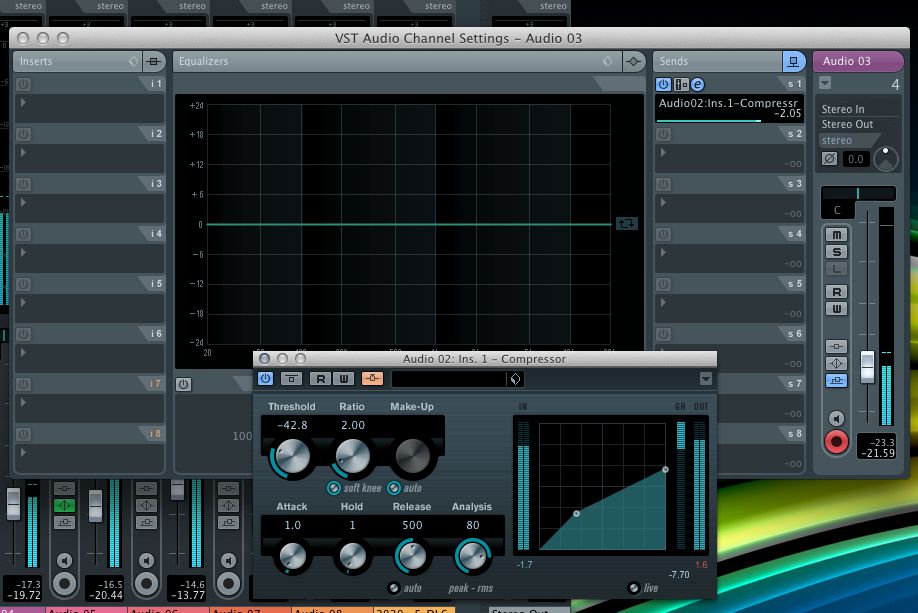Open the Inserts preset diamond icon

[133, 61]
